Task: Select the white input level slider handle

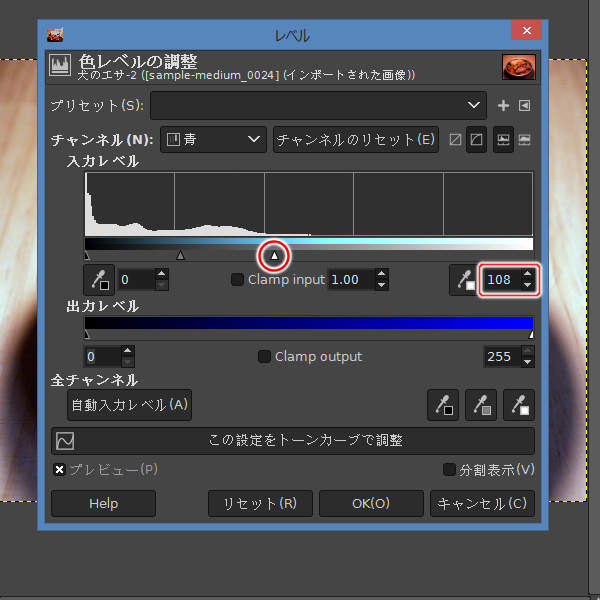Action: (x=274, y=255)
